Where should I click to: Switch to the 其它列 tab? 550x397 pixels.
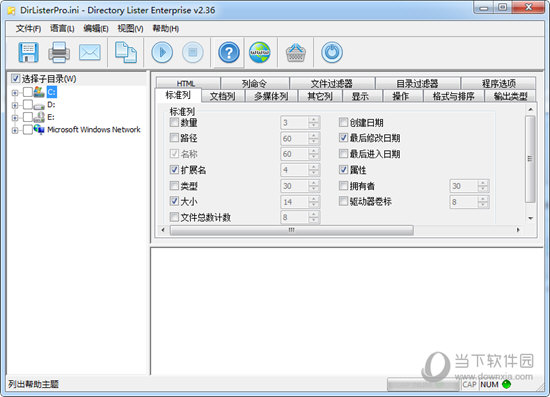320,96
